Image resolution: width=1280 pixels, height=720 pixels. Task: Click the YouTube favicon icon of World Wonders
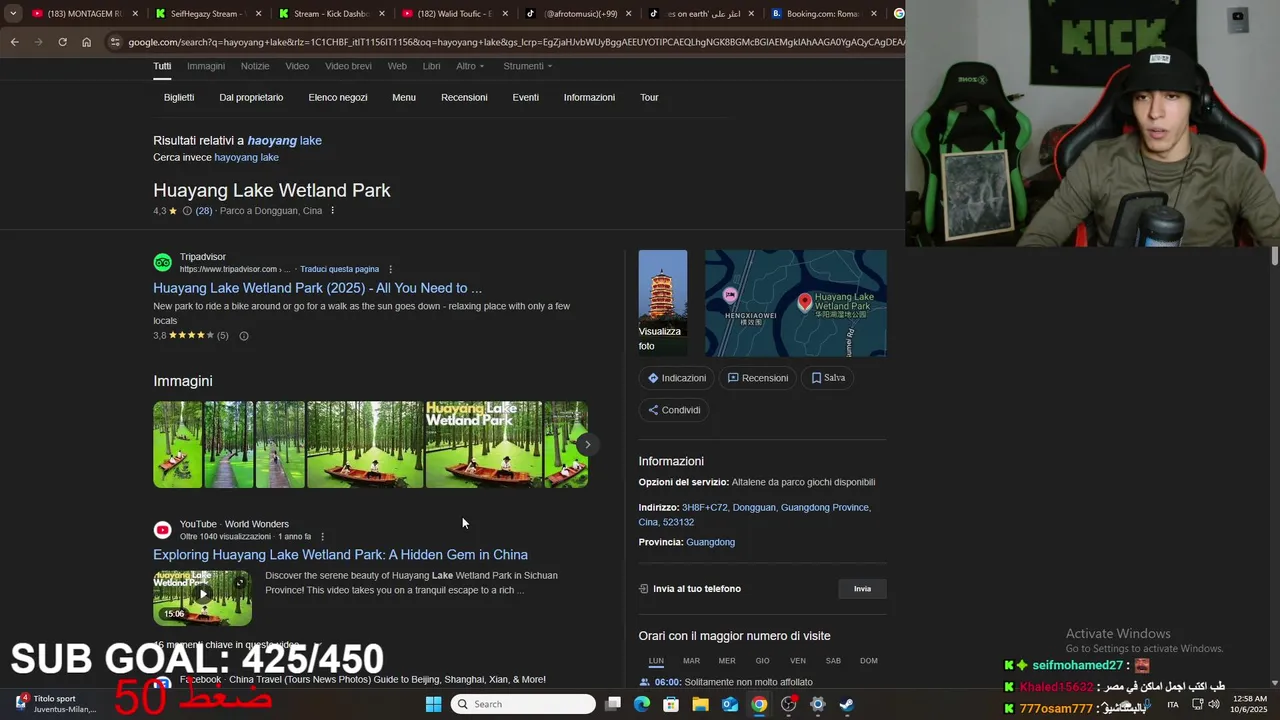click(x=162, y=530)
